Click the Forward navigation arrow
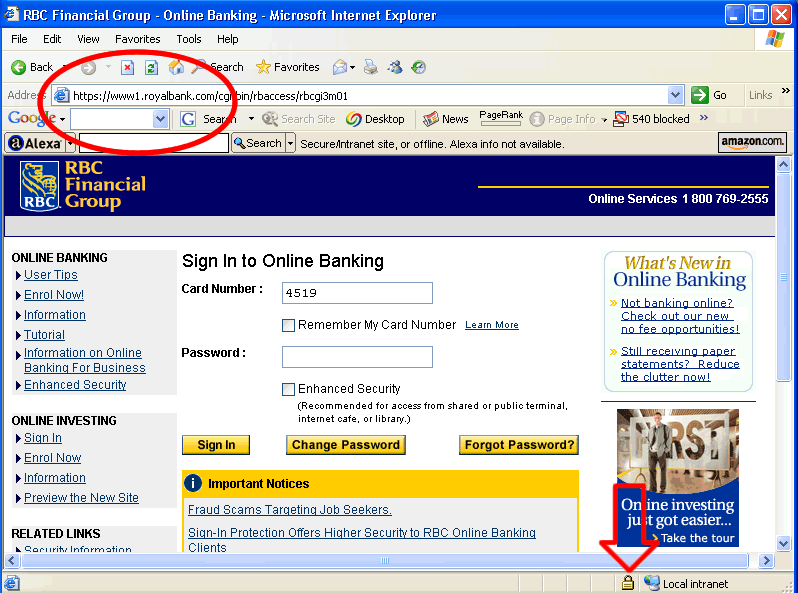The image size is (798, 593). pos(89,67)
